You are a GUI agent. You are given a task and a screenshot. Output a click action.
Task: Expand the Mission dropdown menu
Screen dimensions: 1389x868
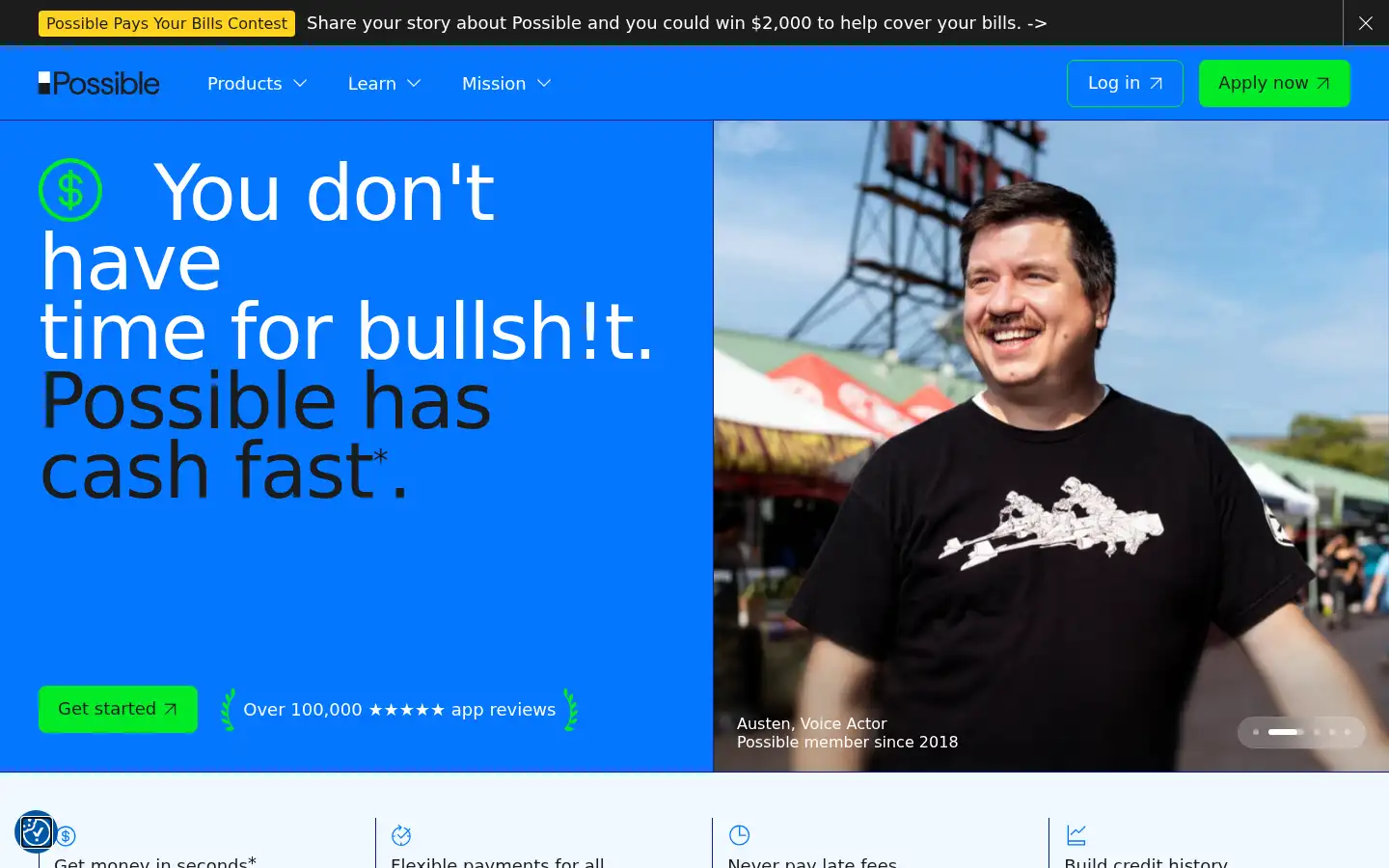[507, 84]
